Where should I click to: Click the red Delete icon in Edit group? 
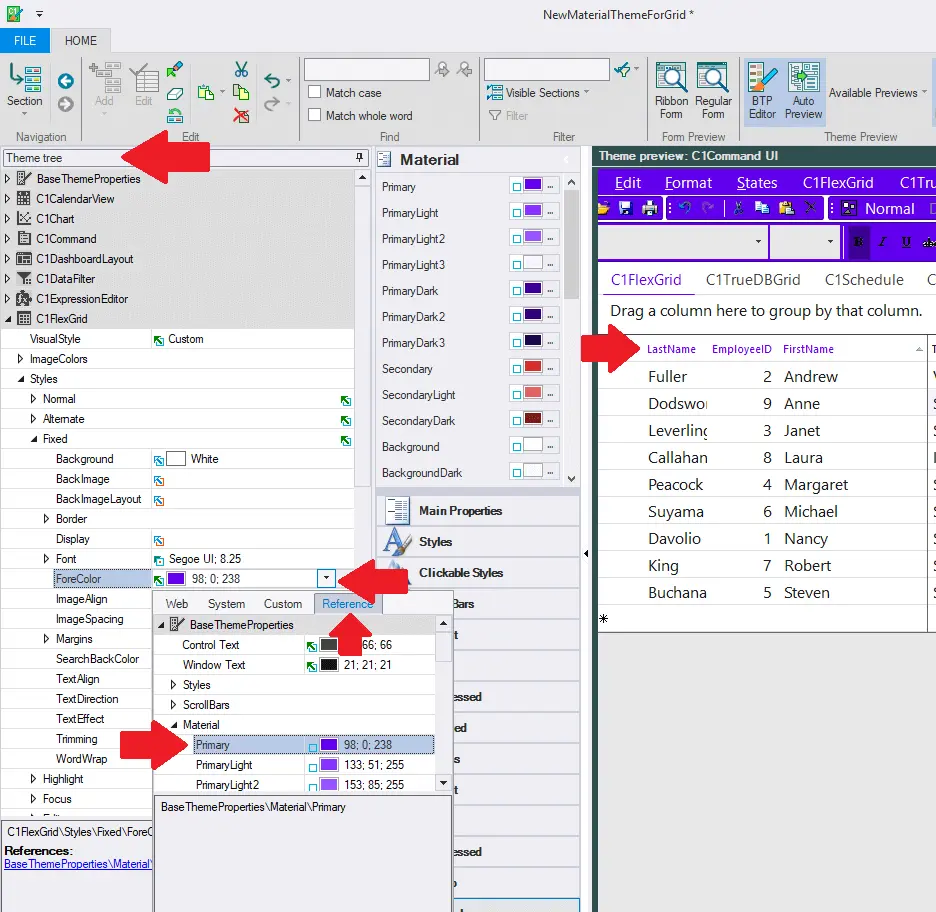coord(241,115)
